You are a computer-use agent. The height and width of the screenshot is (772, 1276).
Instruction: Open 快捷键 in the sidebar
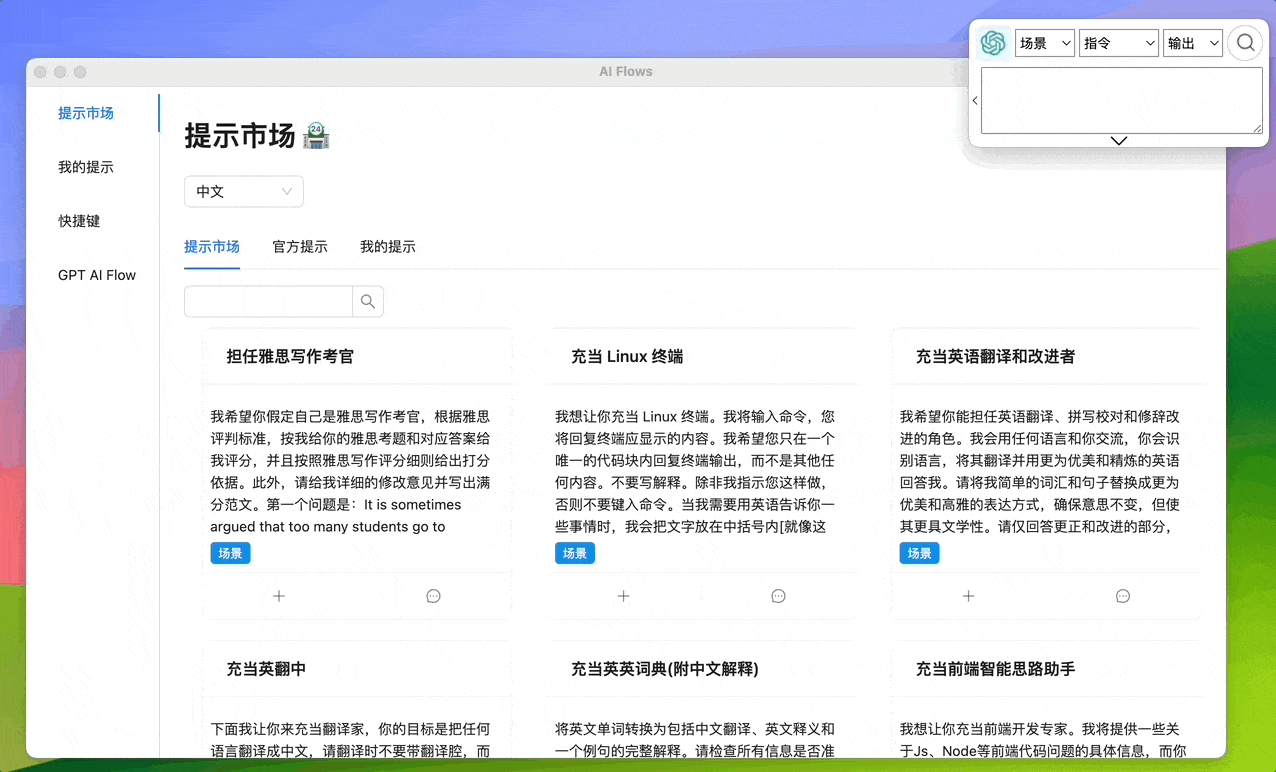pyautogui.click(x=79, y=221)
